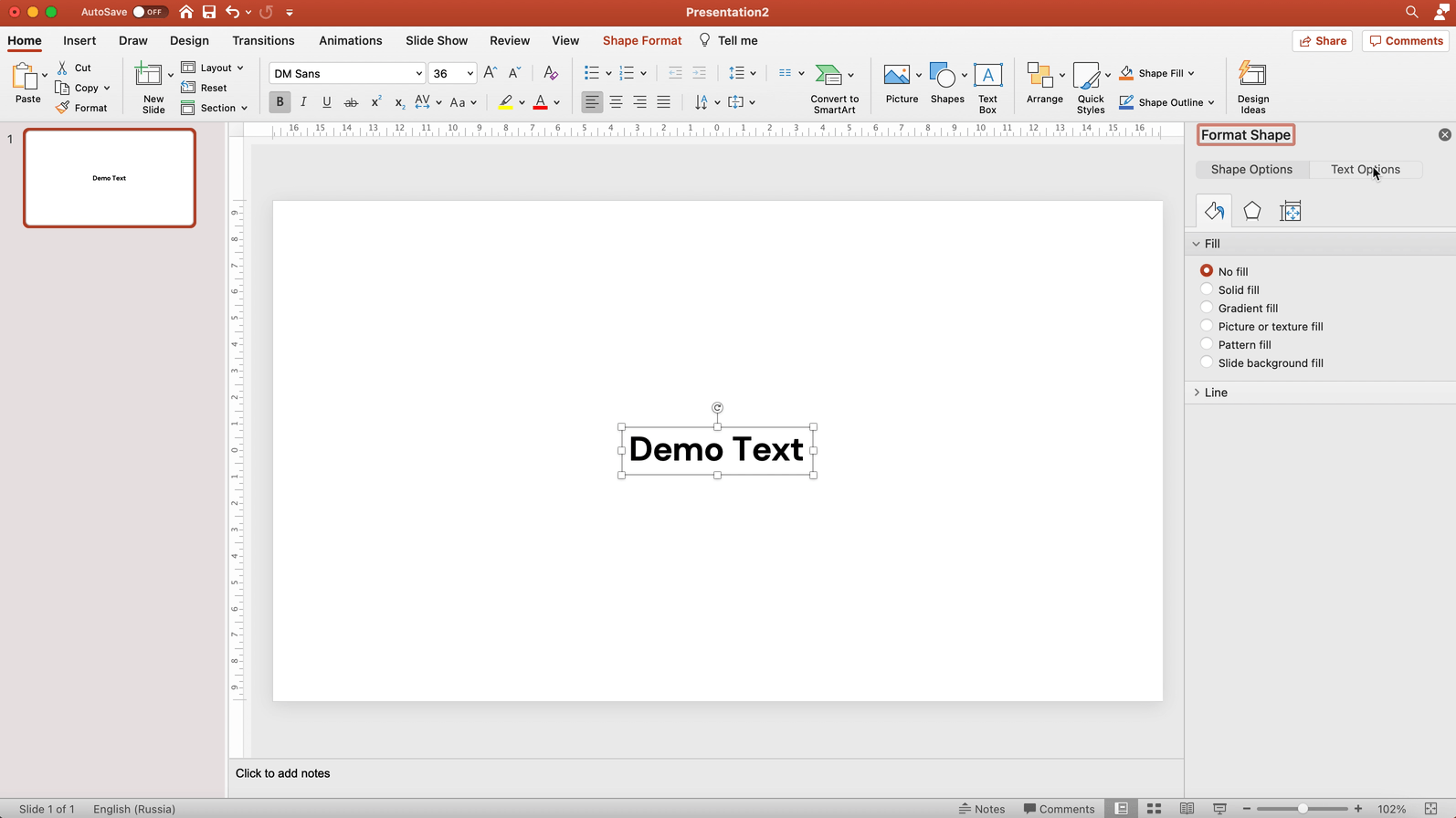Click the Cut scissors icon
This screenshot has height=818, width=1456.
[62, 68]
